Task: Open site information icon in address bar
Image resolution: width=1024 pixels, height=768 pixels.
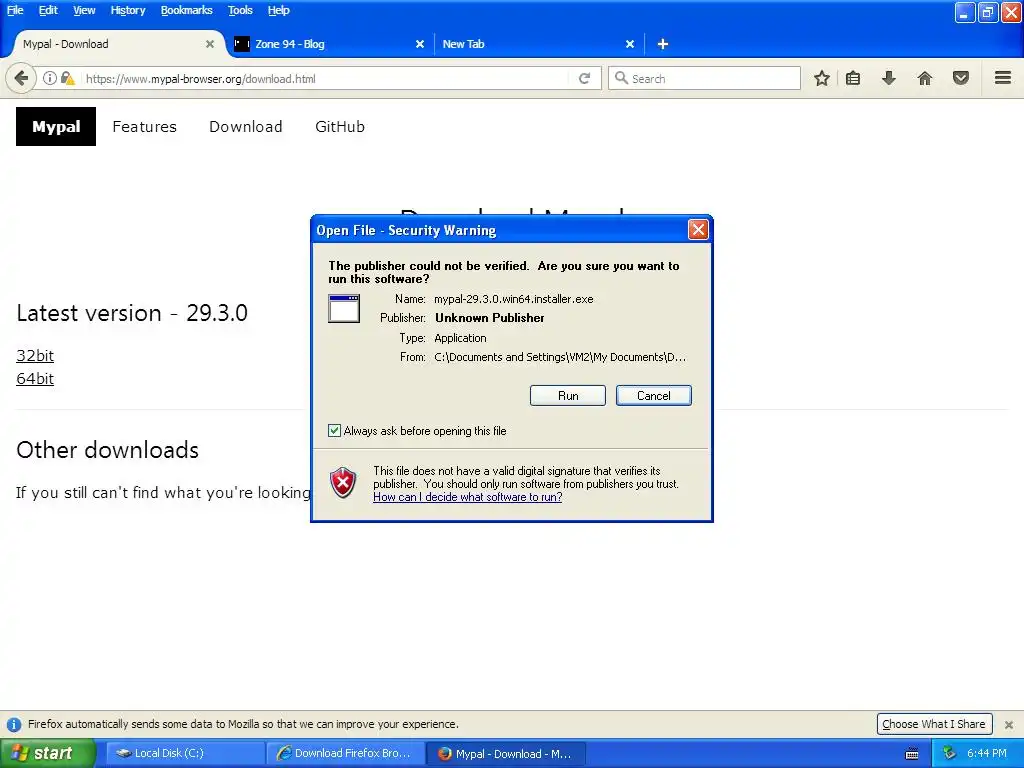Action: point(50,78)
